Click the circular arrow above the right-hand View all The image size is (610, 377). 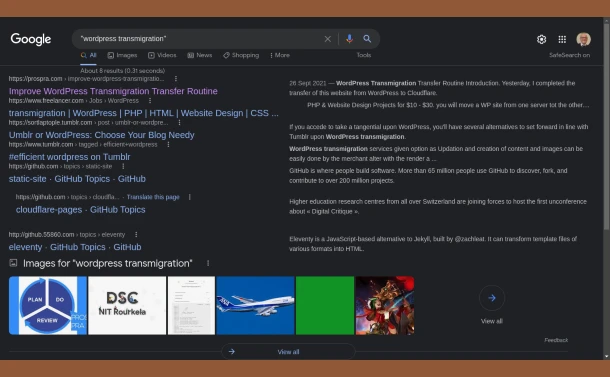[x=492, y=298]
